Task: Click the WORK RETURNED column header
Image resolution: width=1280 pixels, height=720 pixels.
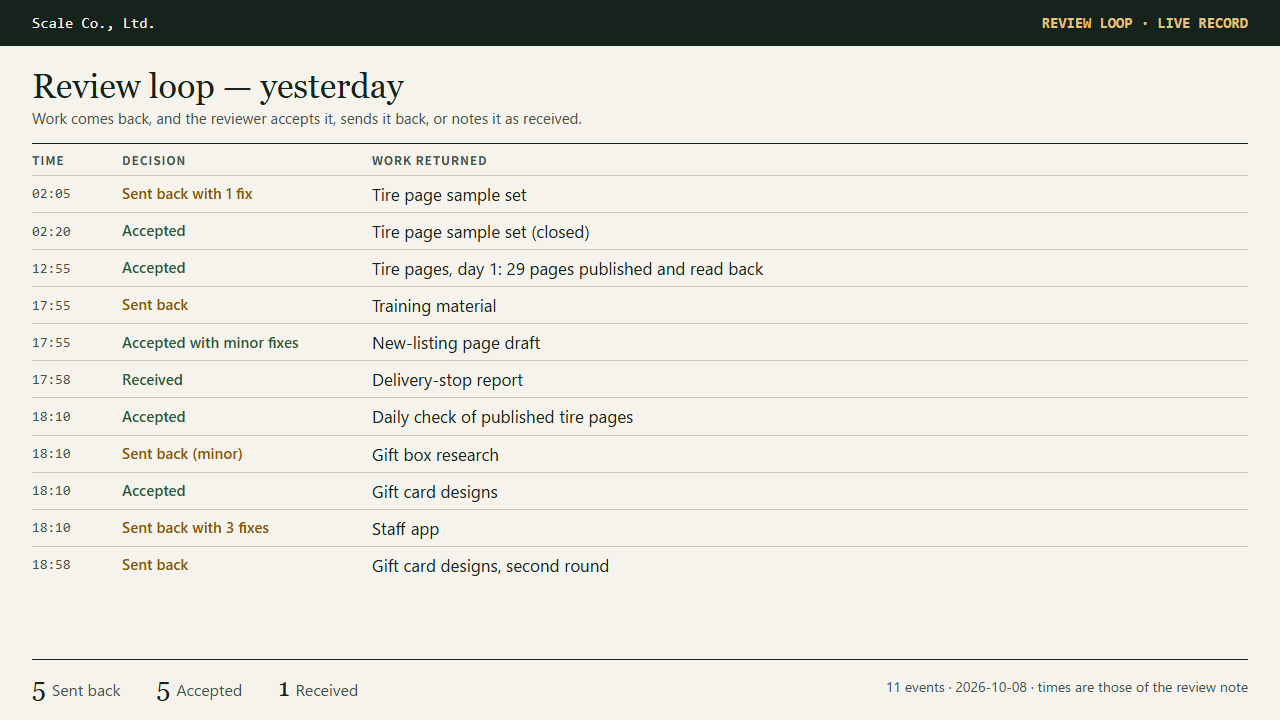Action: pos(429,160)
